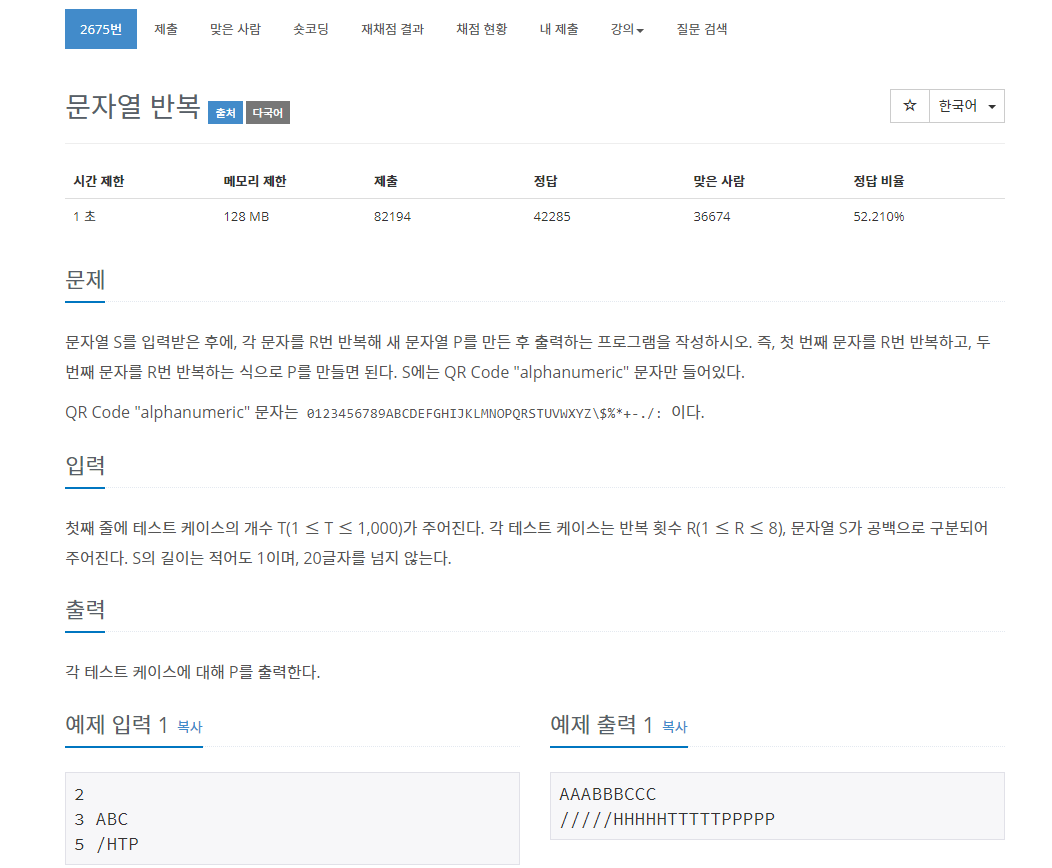Open the 채점 현황 page
Image resolution: width=1052 pixels, height=868 pixels.
[x=481, y=29]
